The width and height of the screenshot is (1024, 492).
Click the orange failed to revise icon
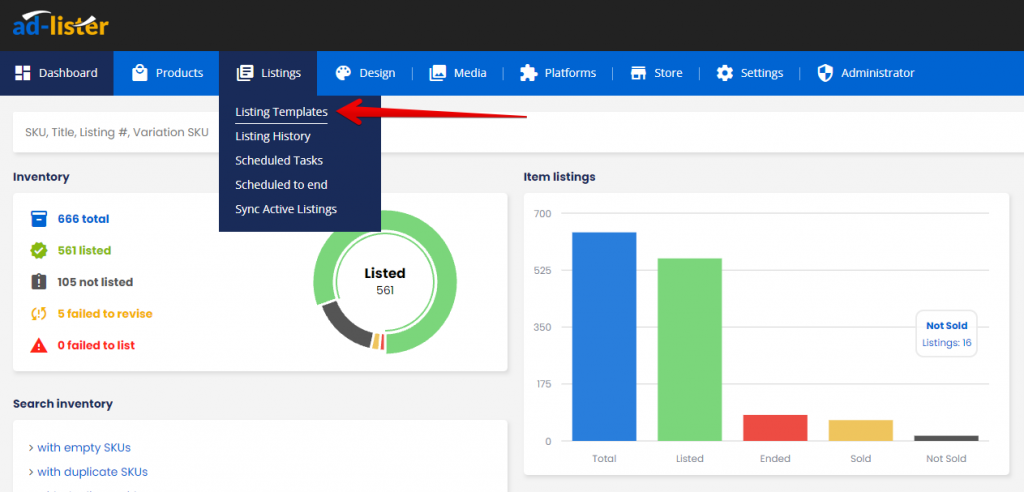[39, 314]
